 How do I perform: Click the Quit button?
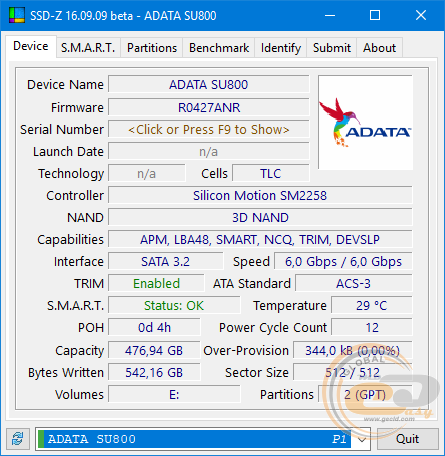coord(407,439)
